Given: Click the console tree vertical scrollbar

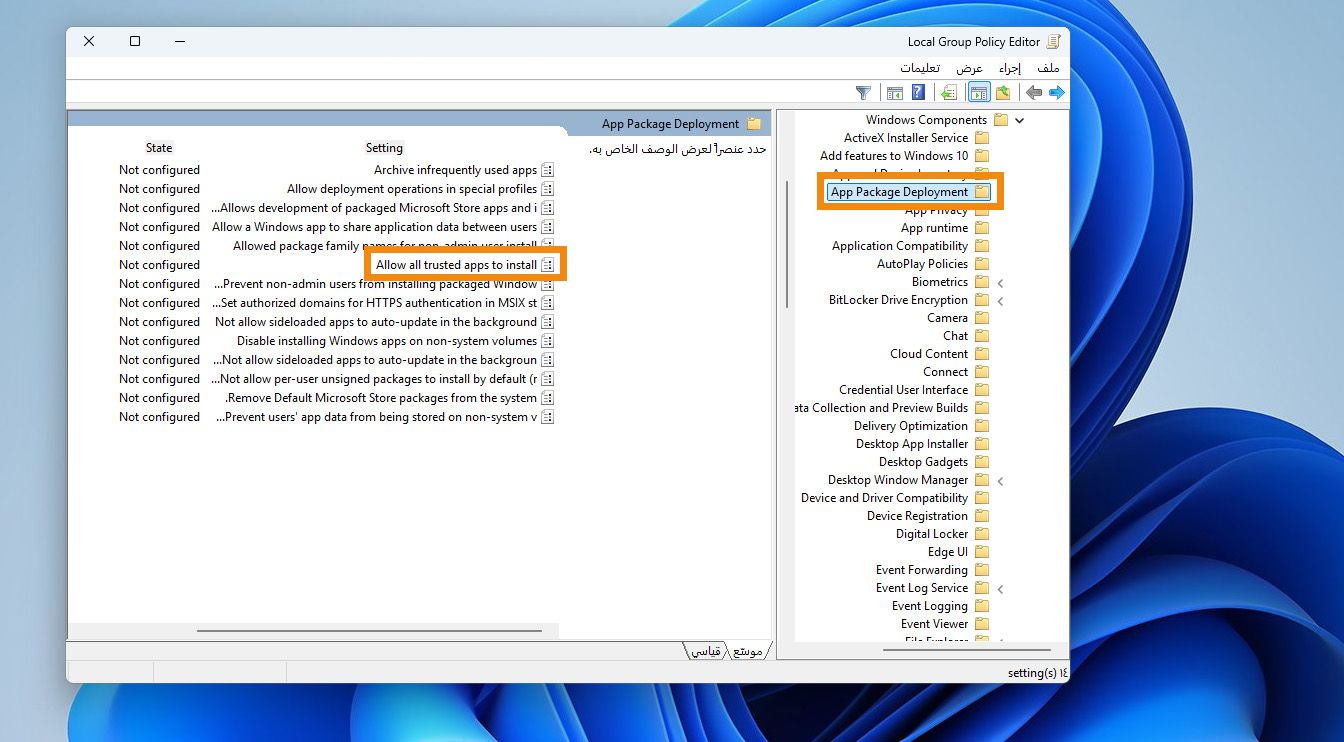Looking at the screenshot, I should pyautogui.click(x=788, y=245).
